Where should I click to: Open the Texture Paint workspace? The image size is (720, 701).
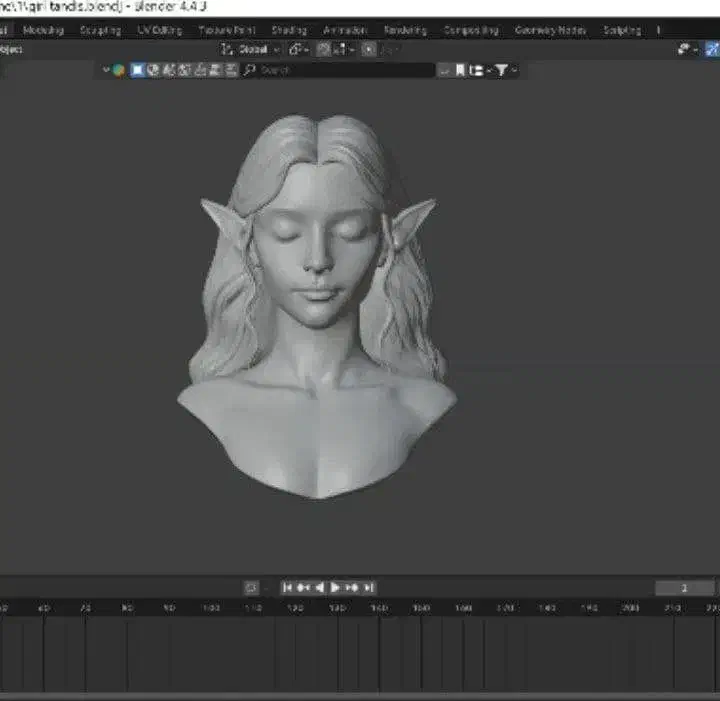click(x=227, y=30)
